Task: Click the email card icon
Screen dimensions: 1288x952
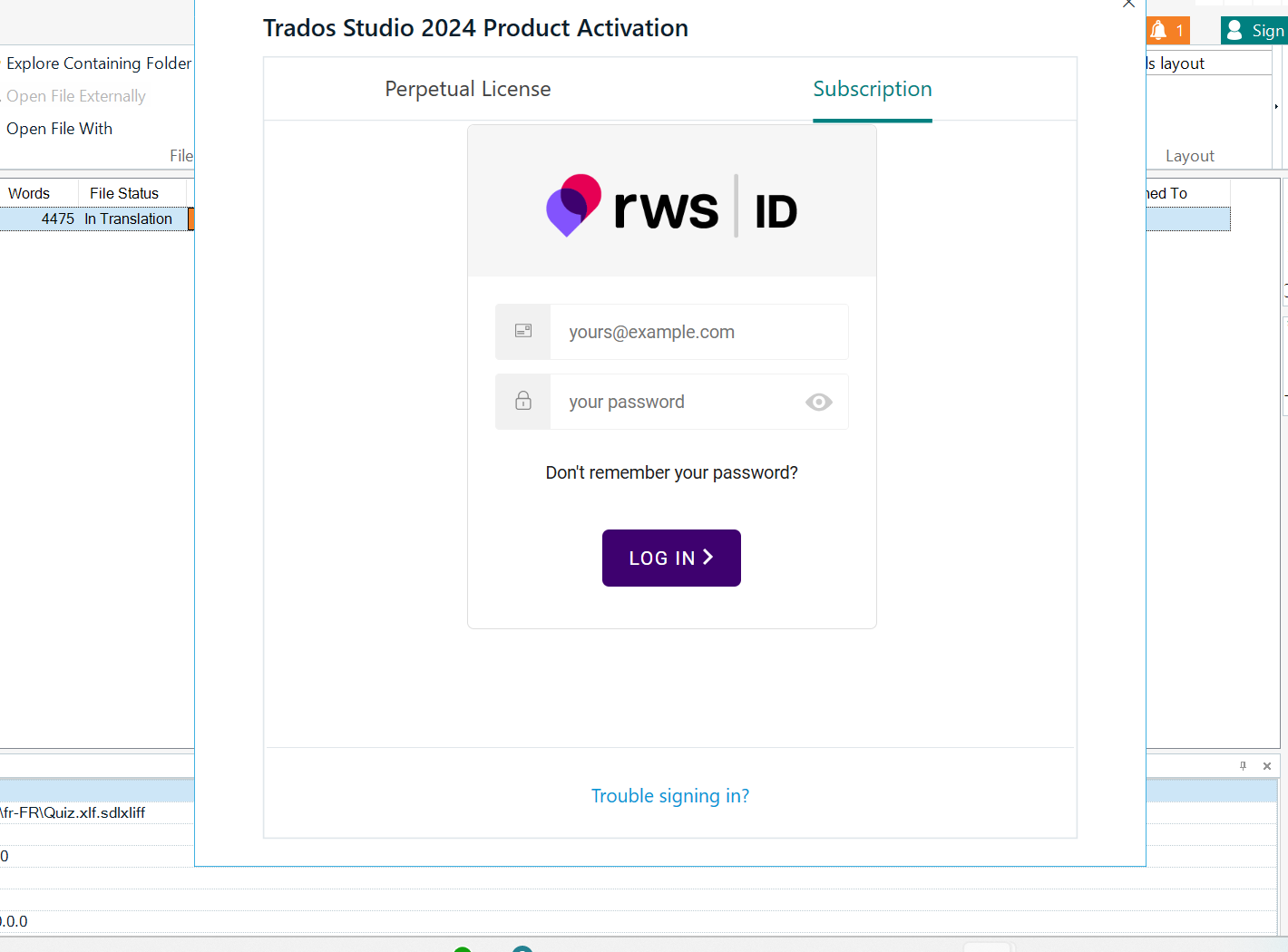Action: click(x=523, y=331)
